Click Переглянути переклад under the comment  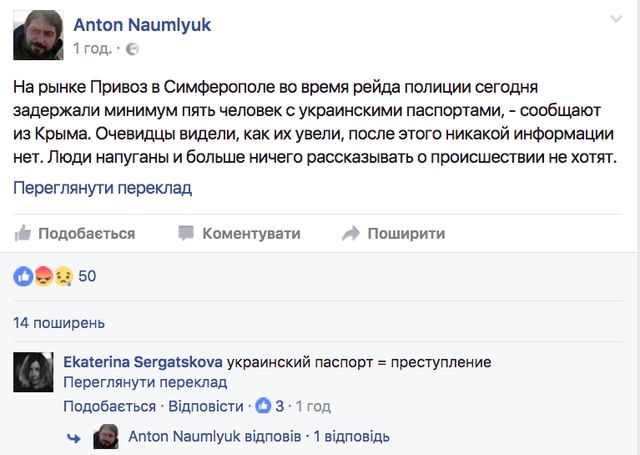(x=145, y=382)
